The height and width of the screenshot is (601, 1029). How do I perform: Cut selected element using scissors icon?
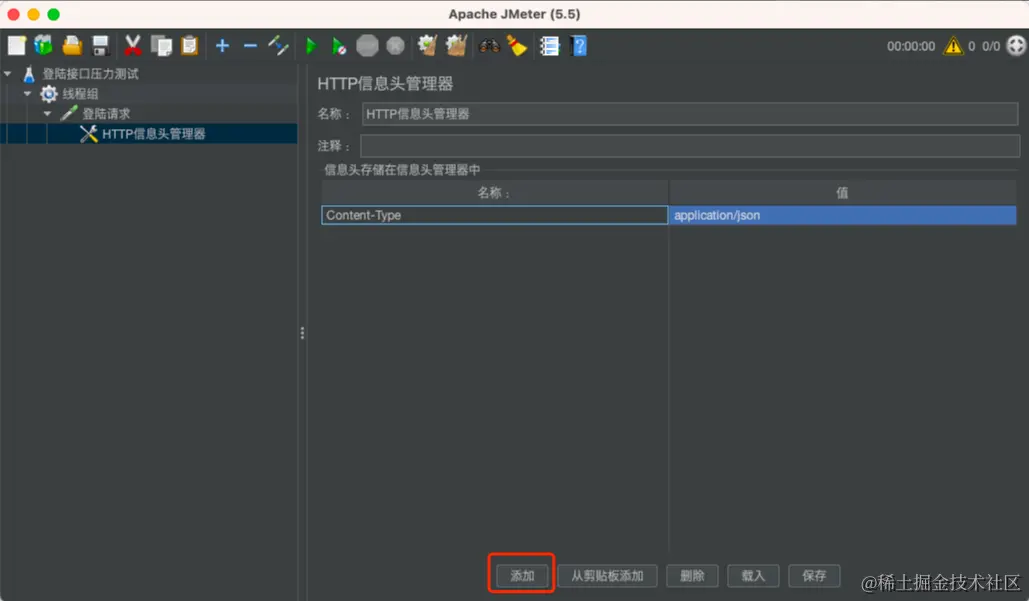[133, 45]
